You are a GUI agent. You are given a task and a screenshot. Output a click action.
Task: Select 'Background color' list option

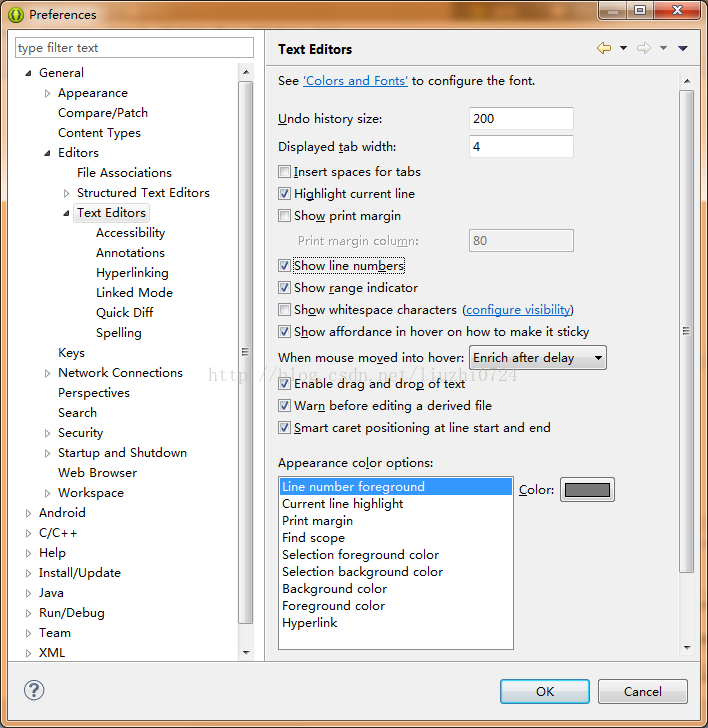396,589
